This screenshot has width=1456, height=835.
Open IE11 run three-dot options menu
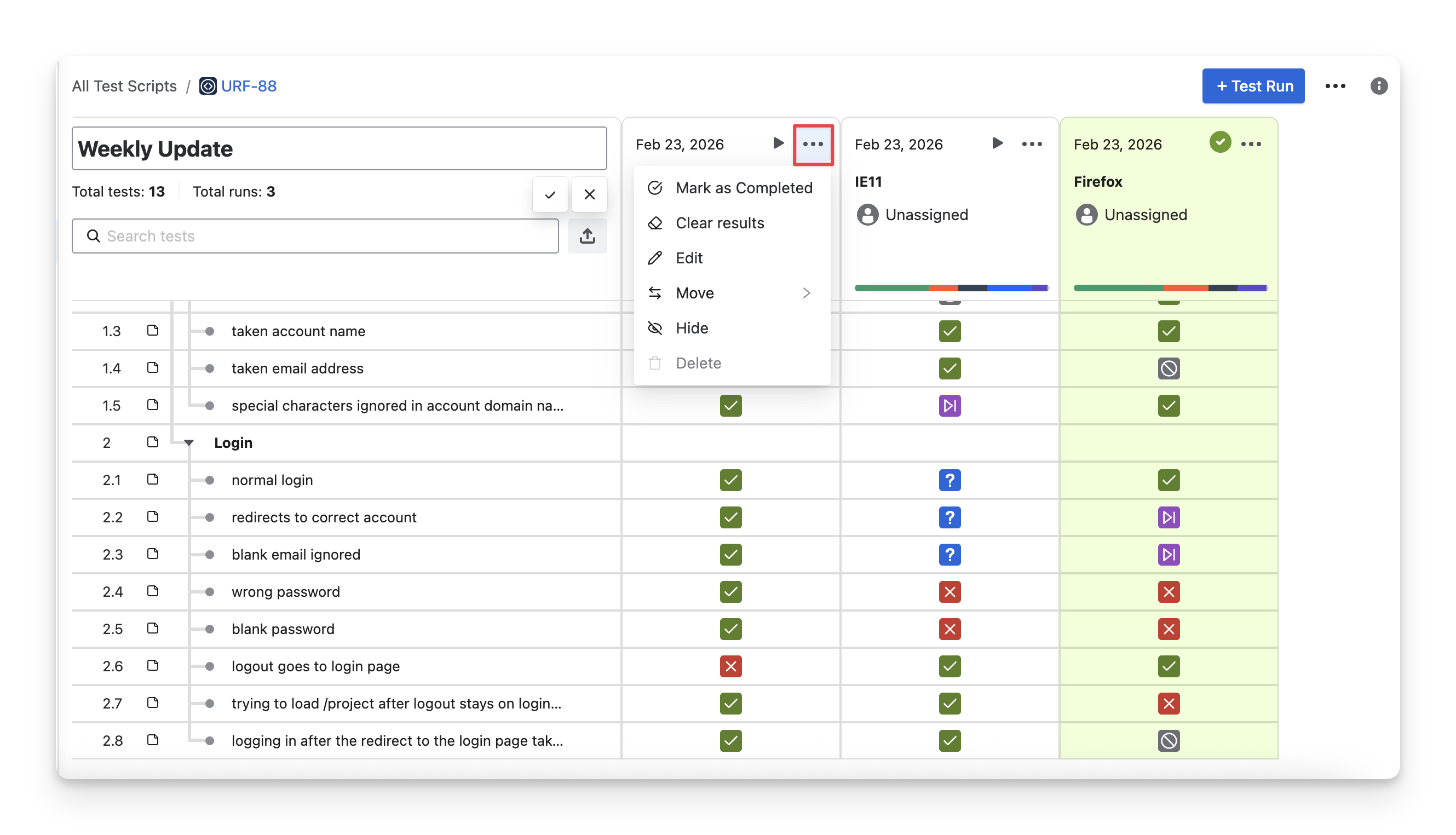pos(1031,144)
